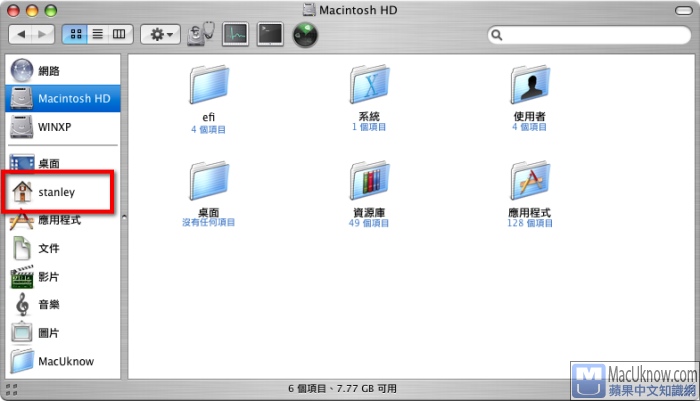Click the Macintosh HD title bar icon
The height and width of the screenshot is (401, 700).
coord(309,10)
